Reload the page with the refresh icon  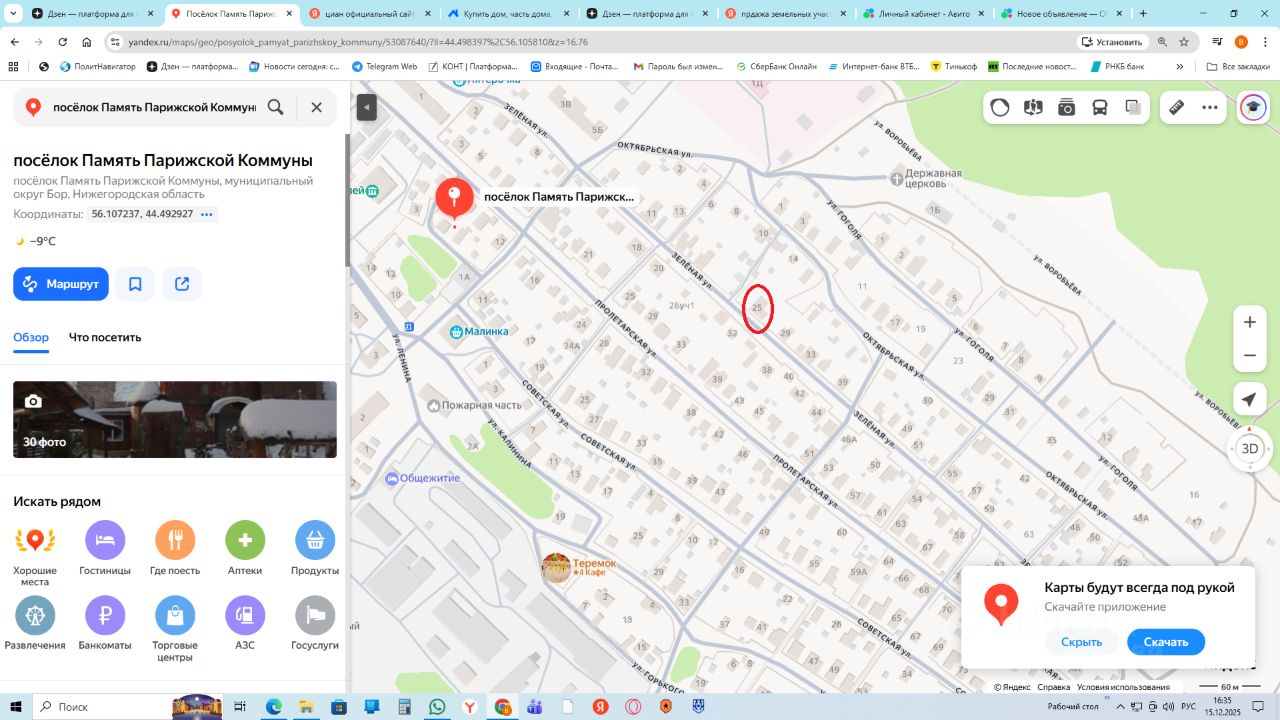pyautogui.click(x=63, y=42)
